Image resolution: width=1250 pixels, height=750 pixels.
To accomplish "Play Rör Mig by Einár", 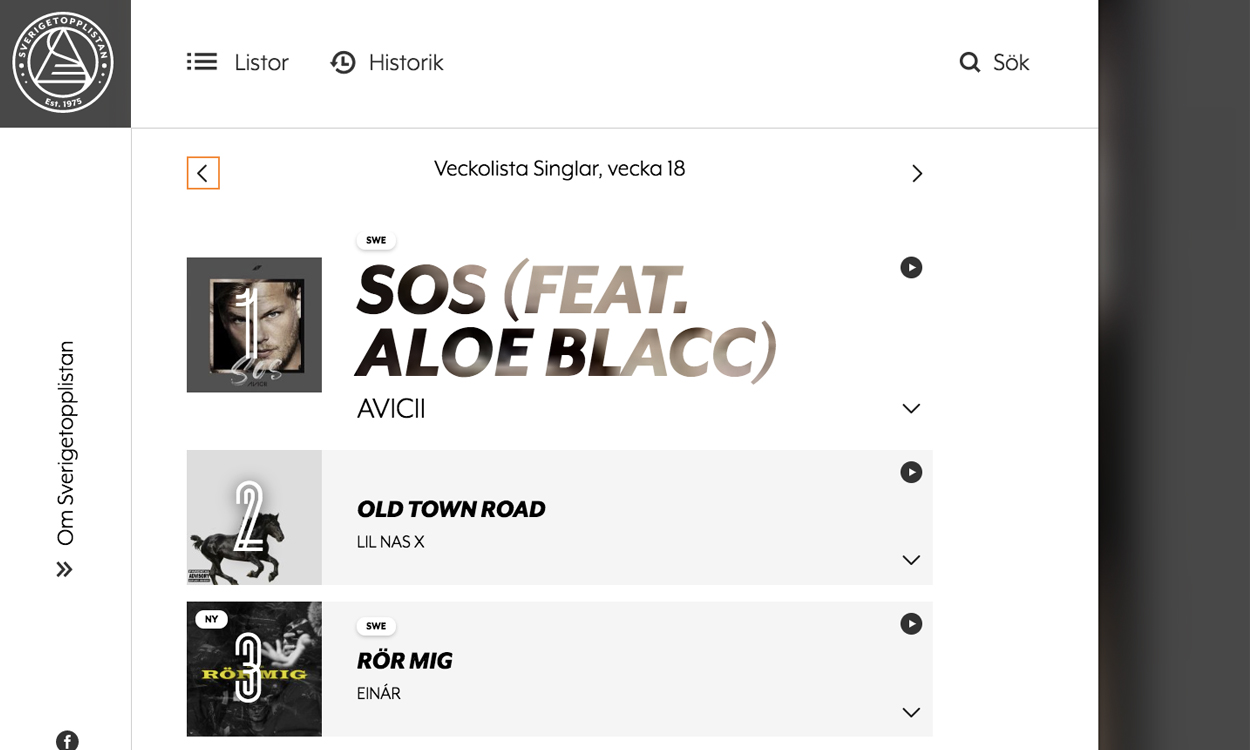I will pos(911,624).
